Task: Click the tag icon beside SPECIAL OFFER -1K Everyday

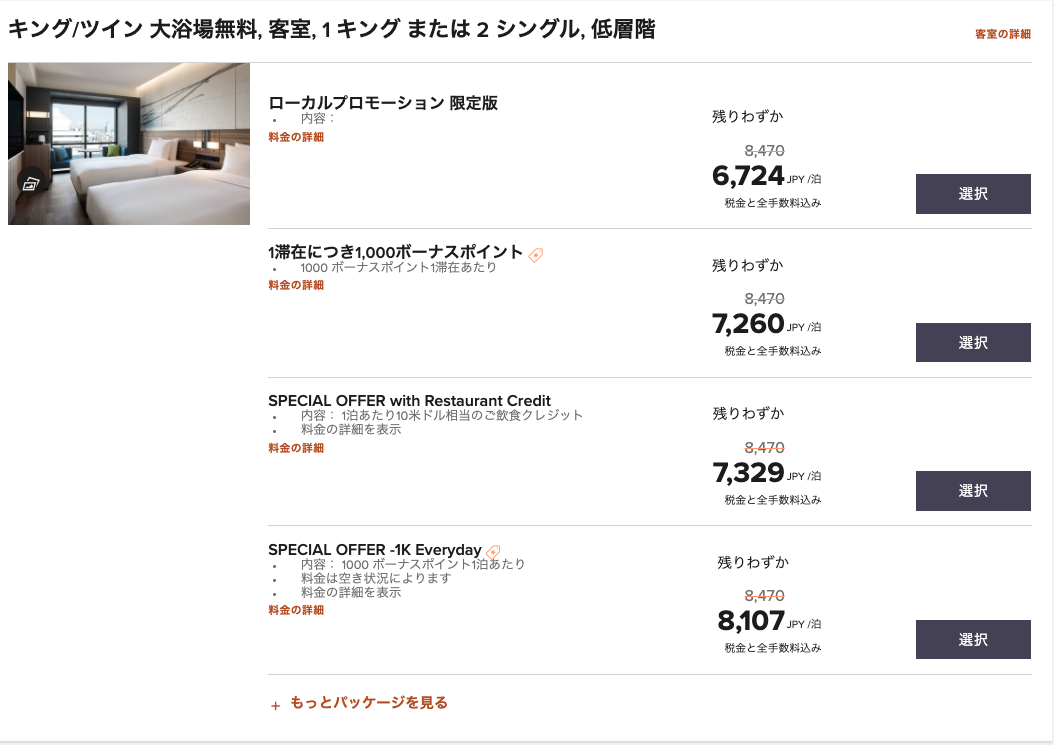Action: (x=492, y=549)
